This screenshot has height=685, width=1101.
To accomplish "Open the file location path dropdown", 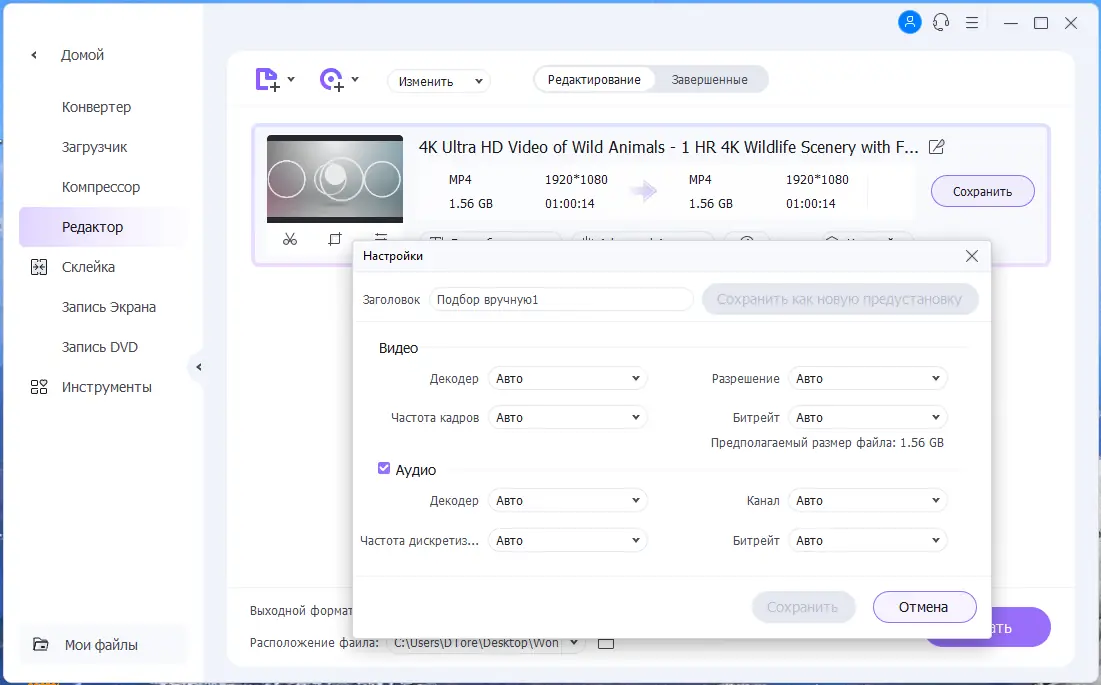I will pyautogui.click(x=574, y=642).
